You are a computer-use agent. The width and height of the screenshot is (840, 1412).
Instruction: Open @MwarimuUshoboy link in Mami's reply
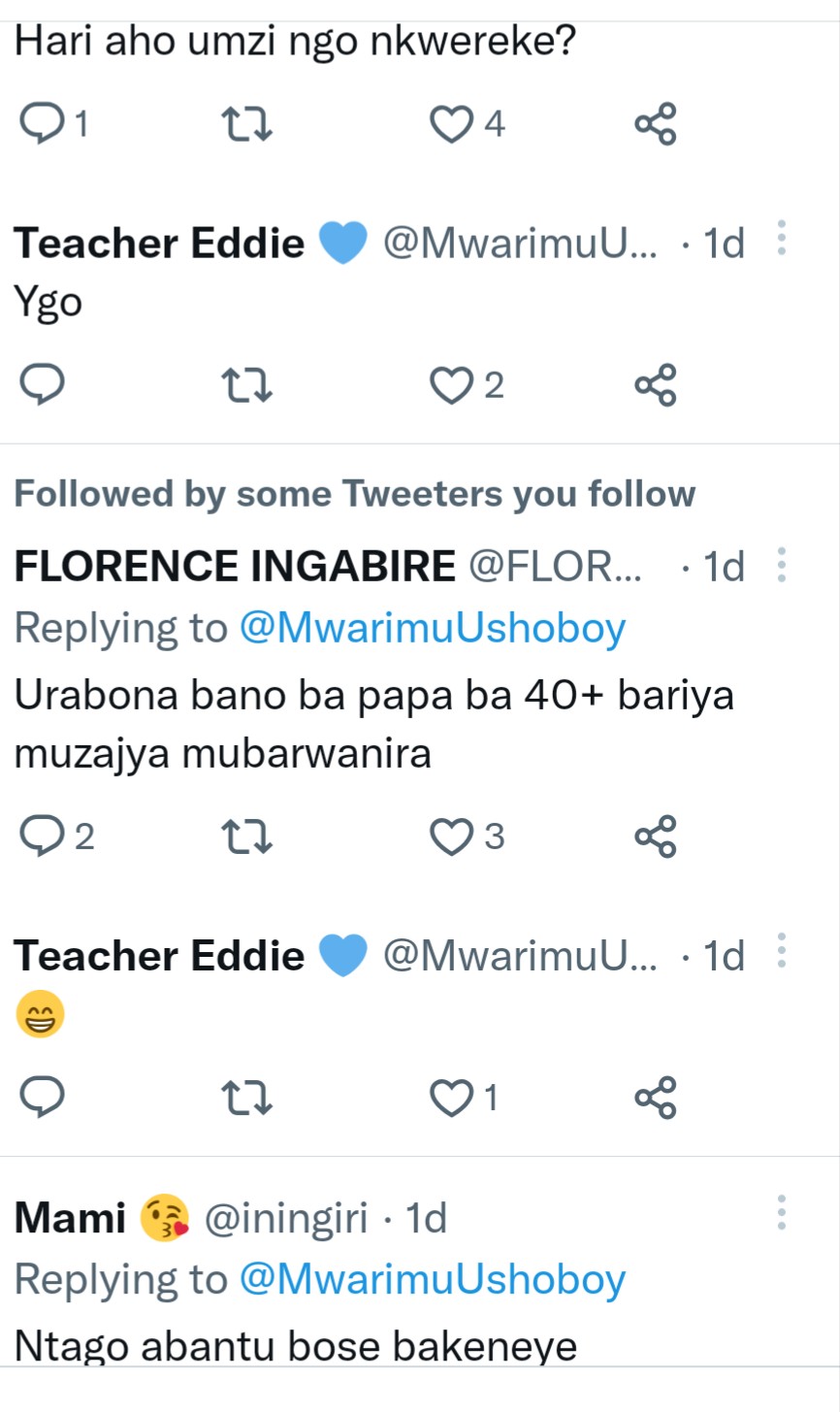[x=432, y=1280]
